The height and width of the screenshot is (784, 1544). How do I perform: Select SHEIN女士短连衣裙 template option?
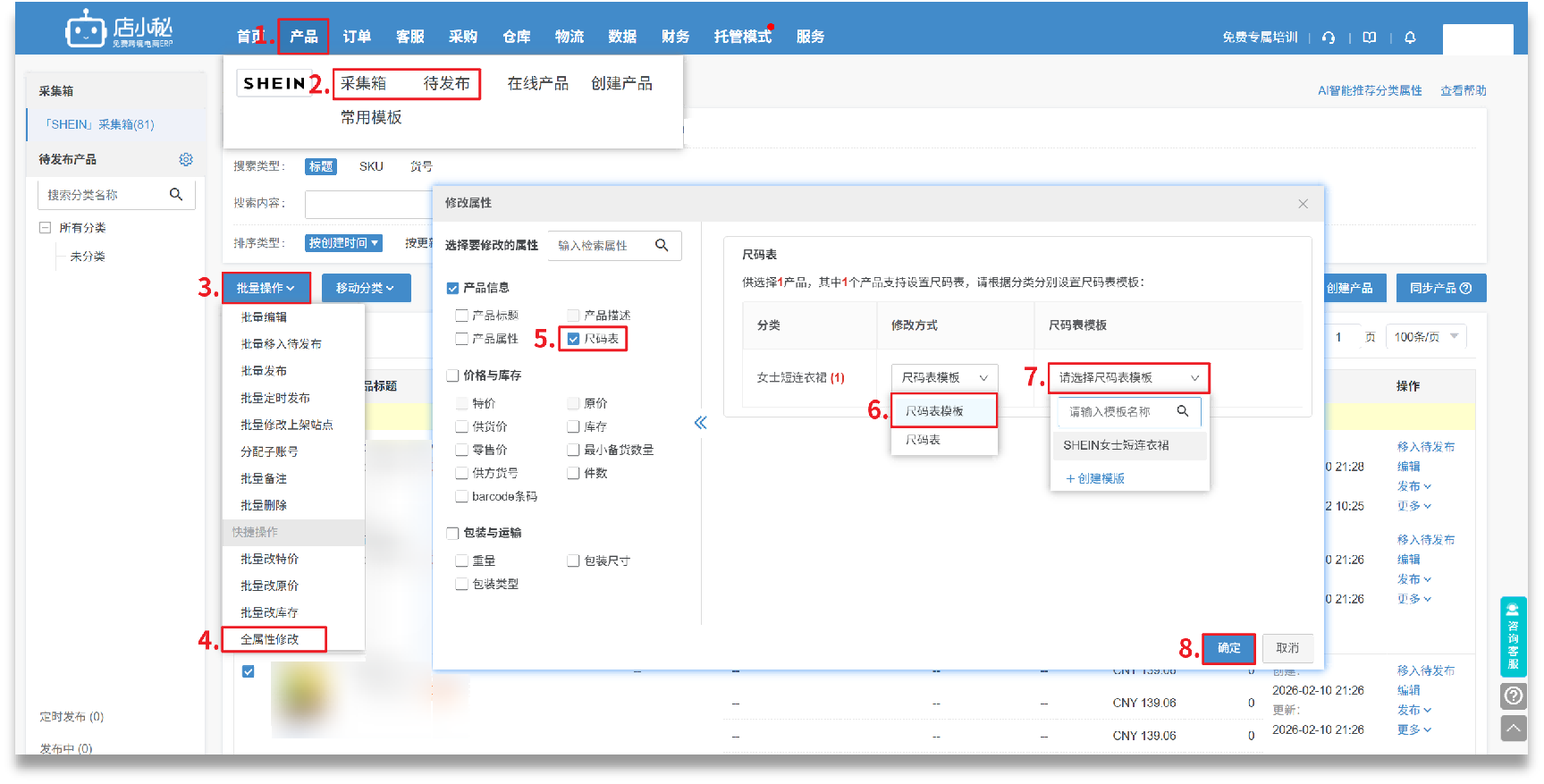(x=1116, y=445)
